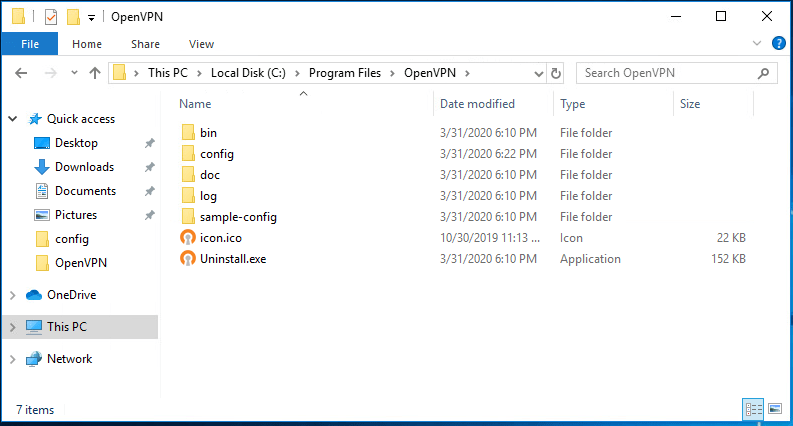Switch to Large icons view button
The height and width of the screenshot is (426, 793).
pyautogui.click(x=775, y=409)
